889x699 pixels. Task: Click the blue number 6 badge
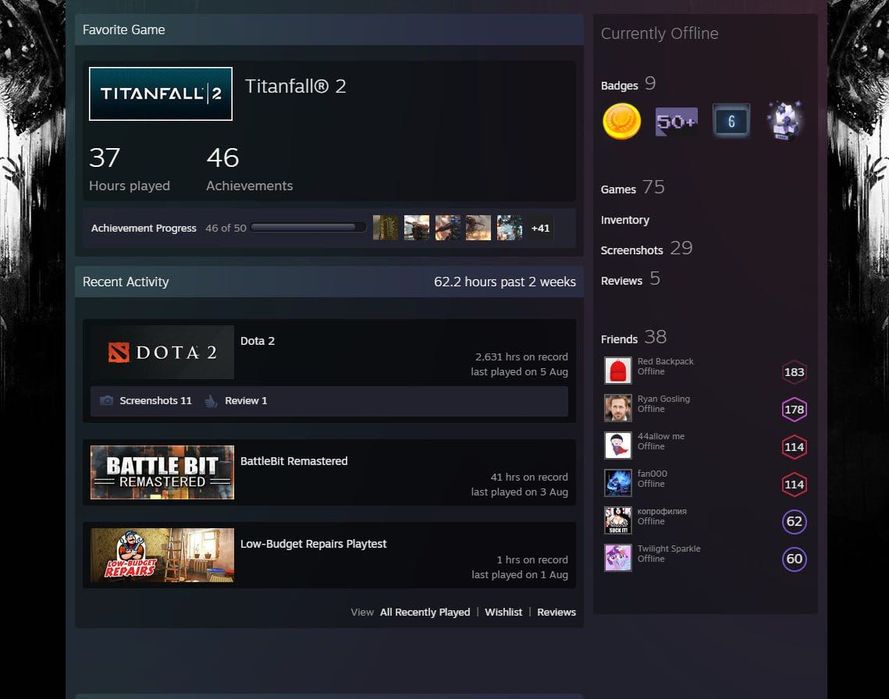(x=731, y=121)
